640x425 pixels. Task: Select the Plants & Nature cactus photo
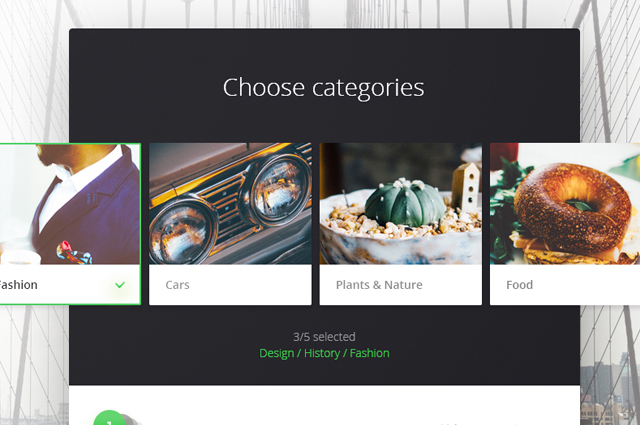400,203
